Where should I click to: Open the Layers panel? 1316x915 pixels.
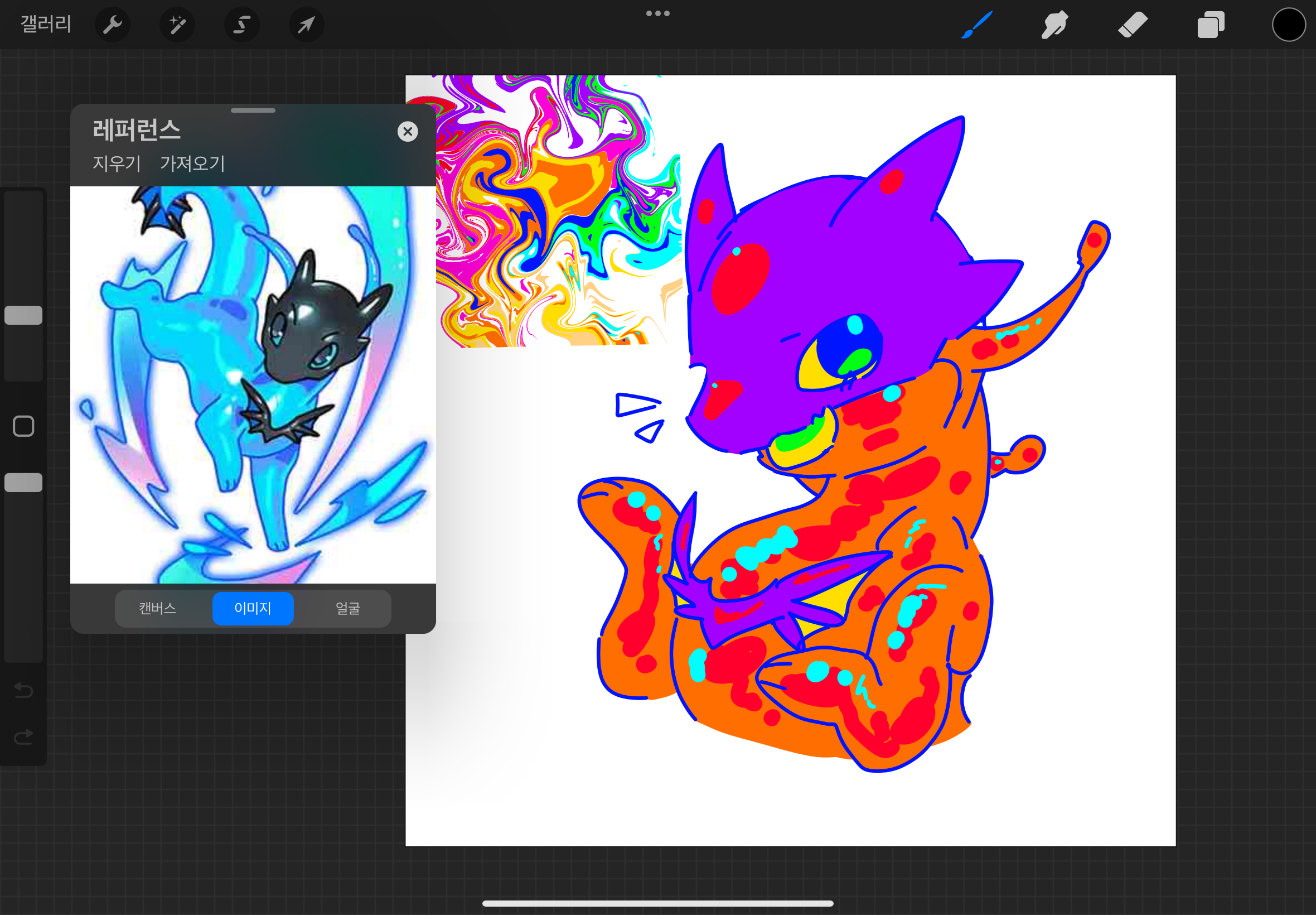point(1211,25)
